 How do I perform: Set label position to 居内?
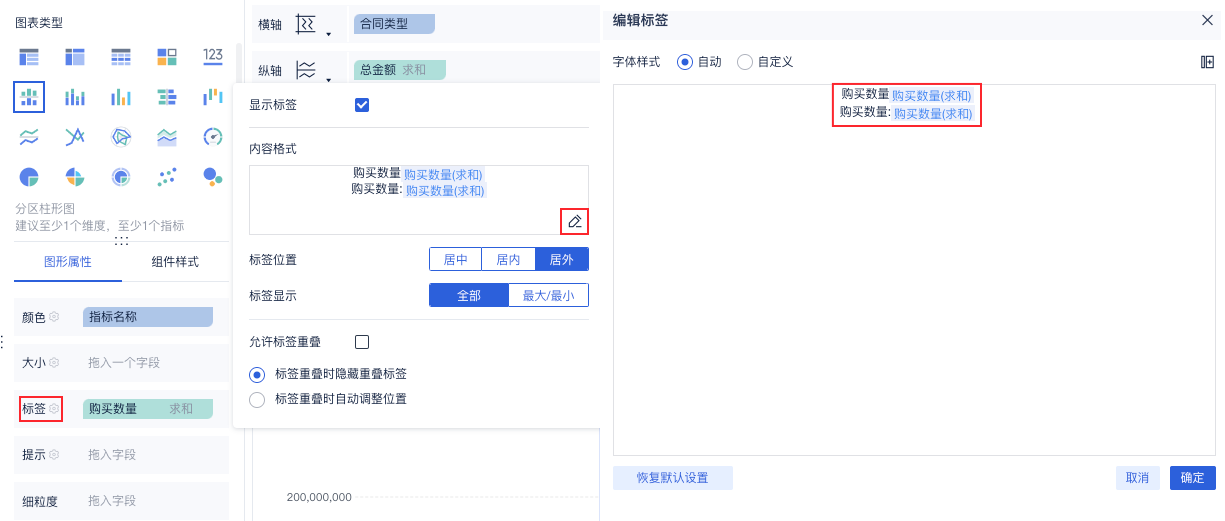tap(508, 259)
